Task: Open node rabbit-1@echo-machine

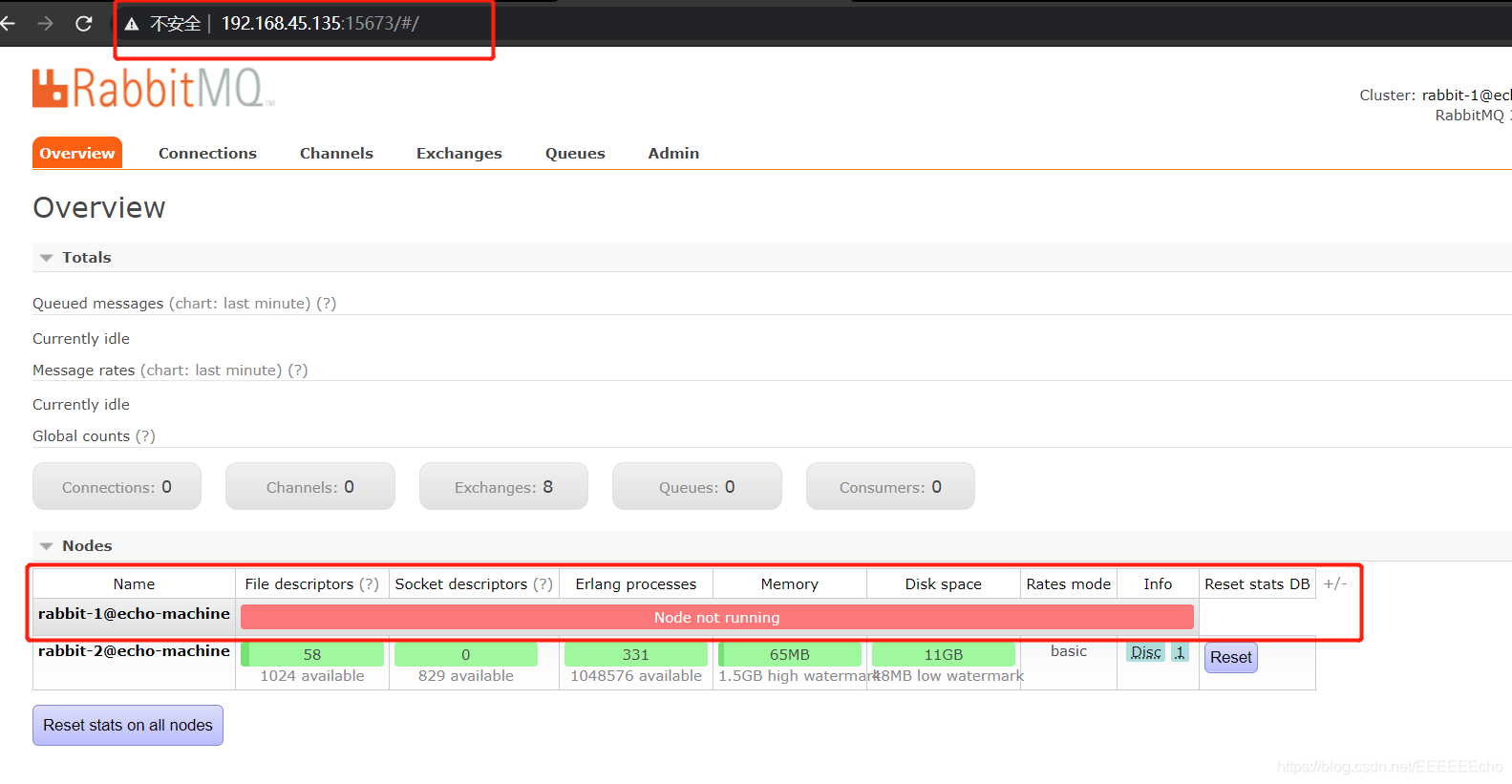Action: click(x=134, y=613)
